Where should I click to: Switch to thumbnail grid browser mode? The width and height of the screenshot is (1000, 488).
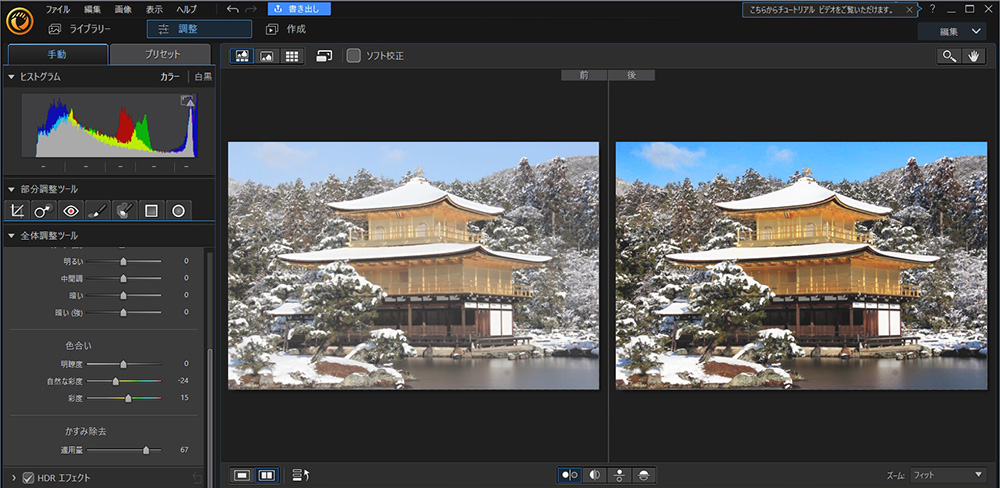[292, 56]
